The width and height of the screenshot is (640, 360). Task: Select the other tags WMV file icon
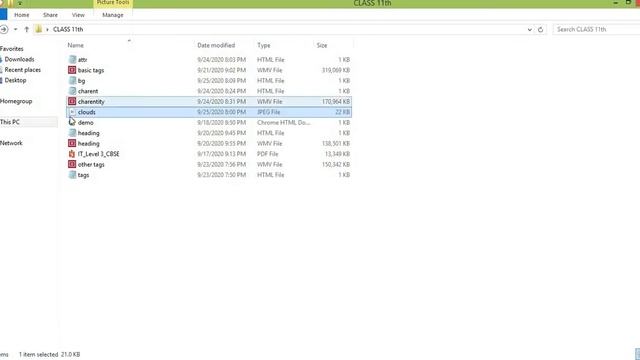point(72,164)
